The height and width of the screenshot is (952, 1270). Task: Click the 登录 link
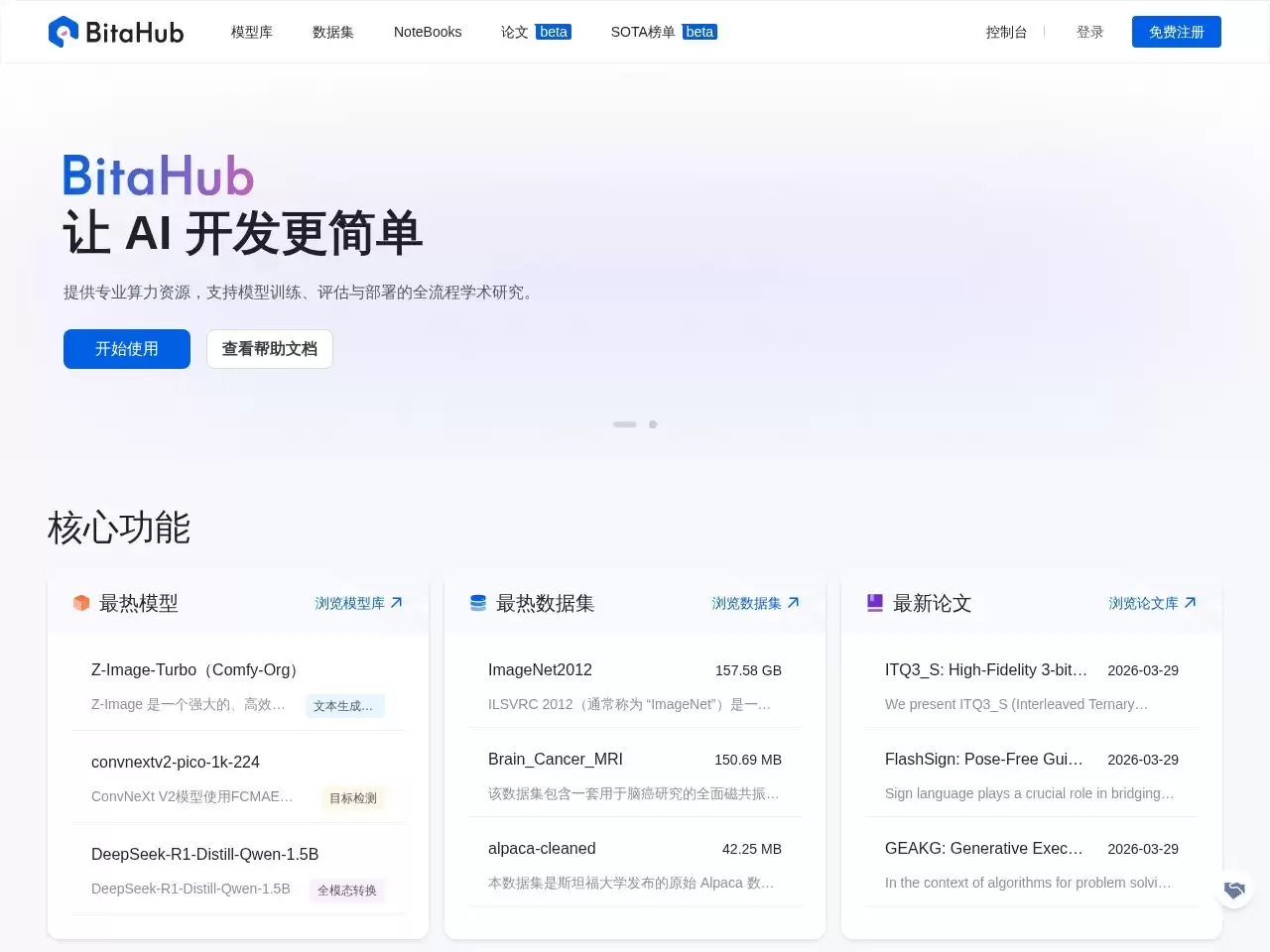(1090, 32)
